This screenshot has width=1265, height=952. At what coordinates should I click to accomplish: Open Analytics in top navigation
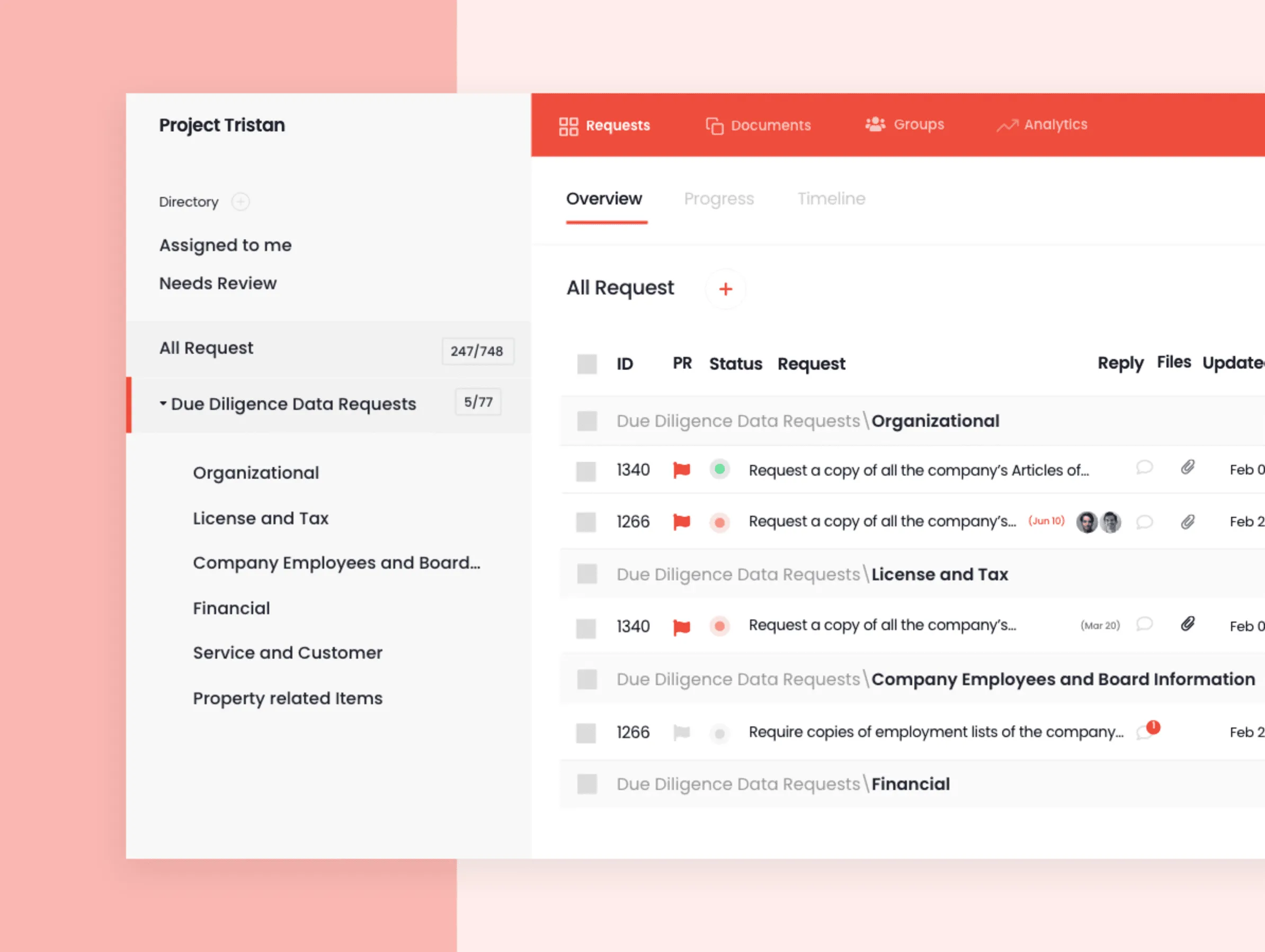pyautogui.click(x=1041, y=124)
